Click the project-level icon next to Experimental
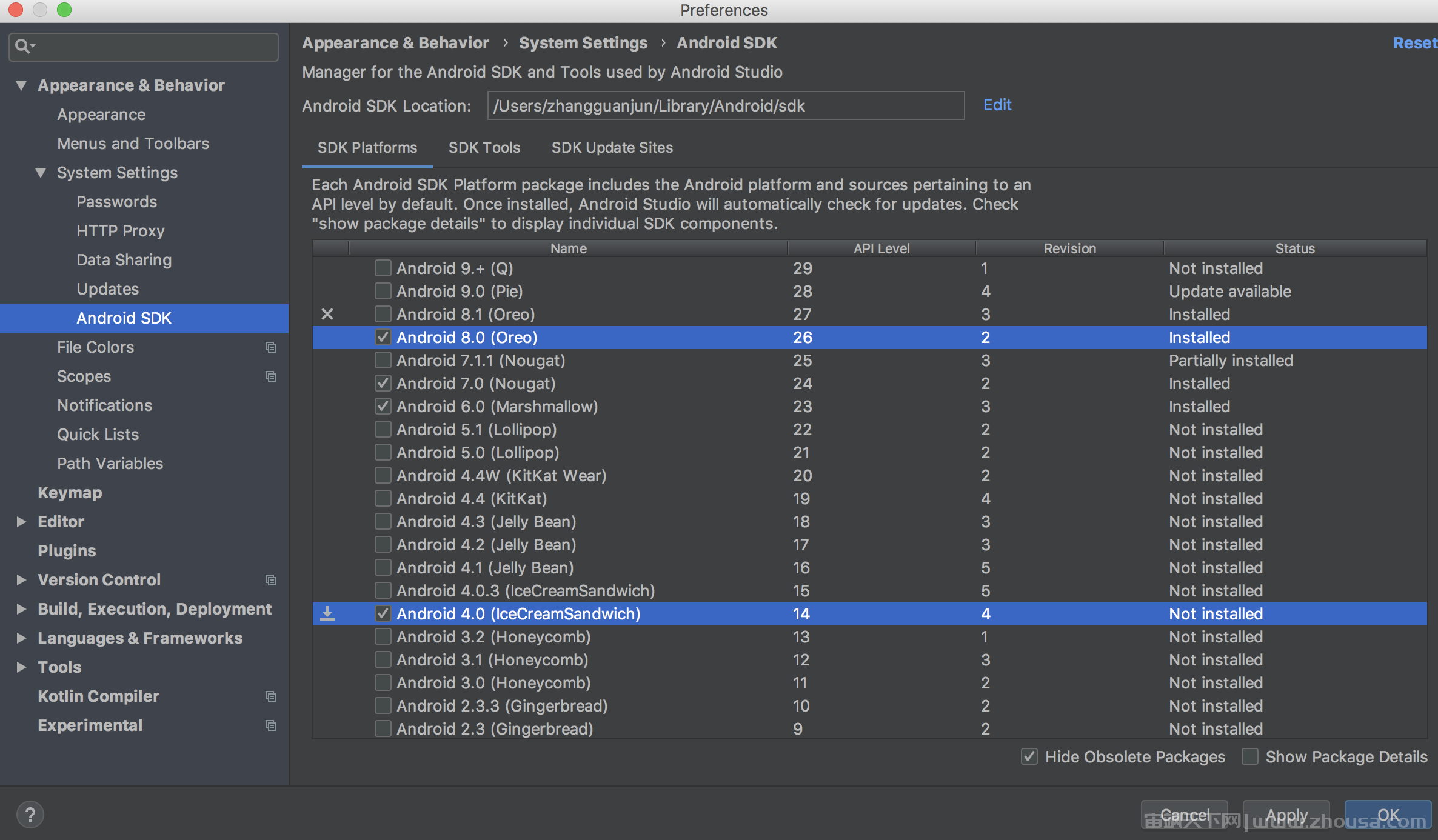 coord(271,725)
